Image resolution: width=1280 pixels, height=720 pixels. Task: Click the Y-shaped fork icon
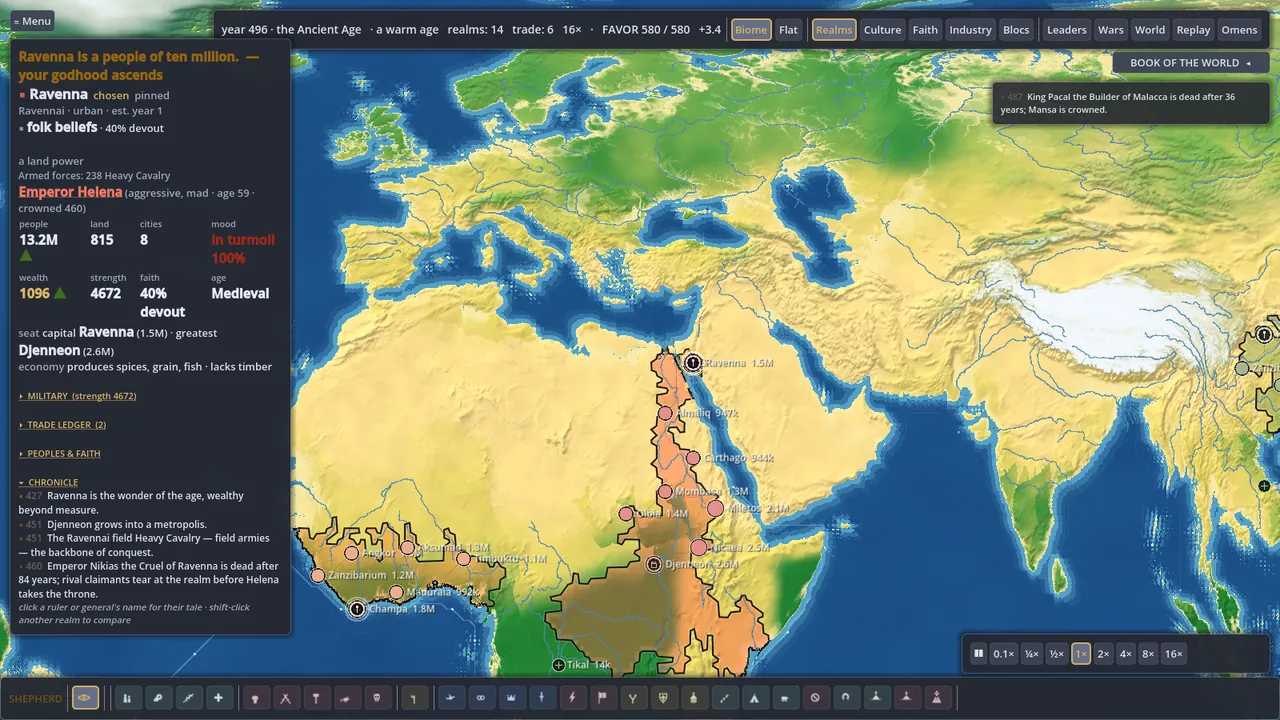(633, 698)
